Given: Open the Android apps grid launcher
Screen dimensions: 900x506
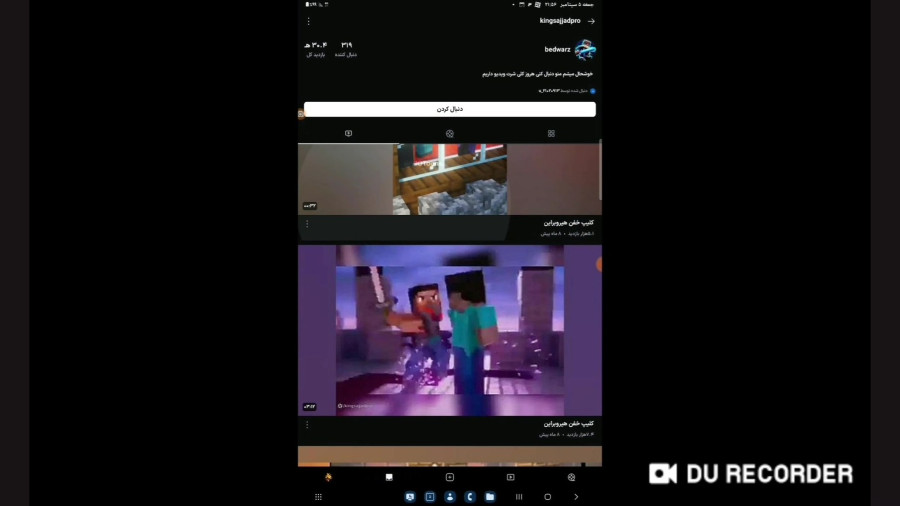Looking at the screenshot, I should click(x=319, y=497).
